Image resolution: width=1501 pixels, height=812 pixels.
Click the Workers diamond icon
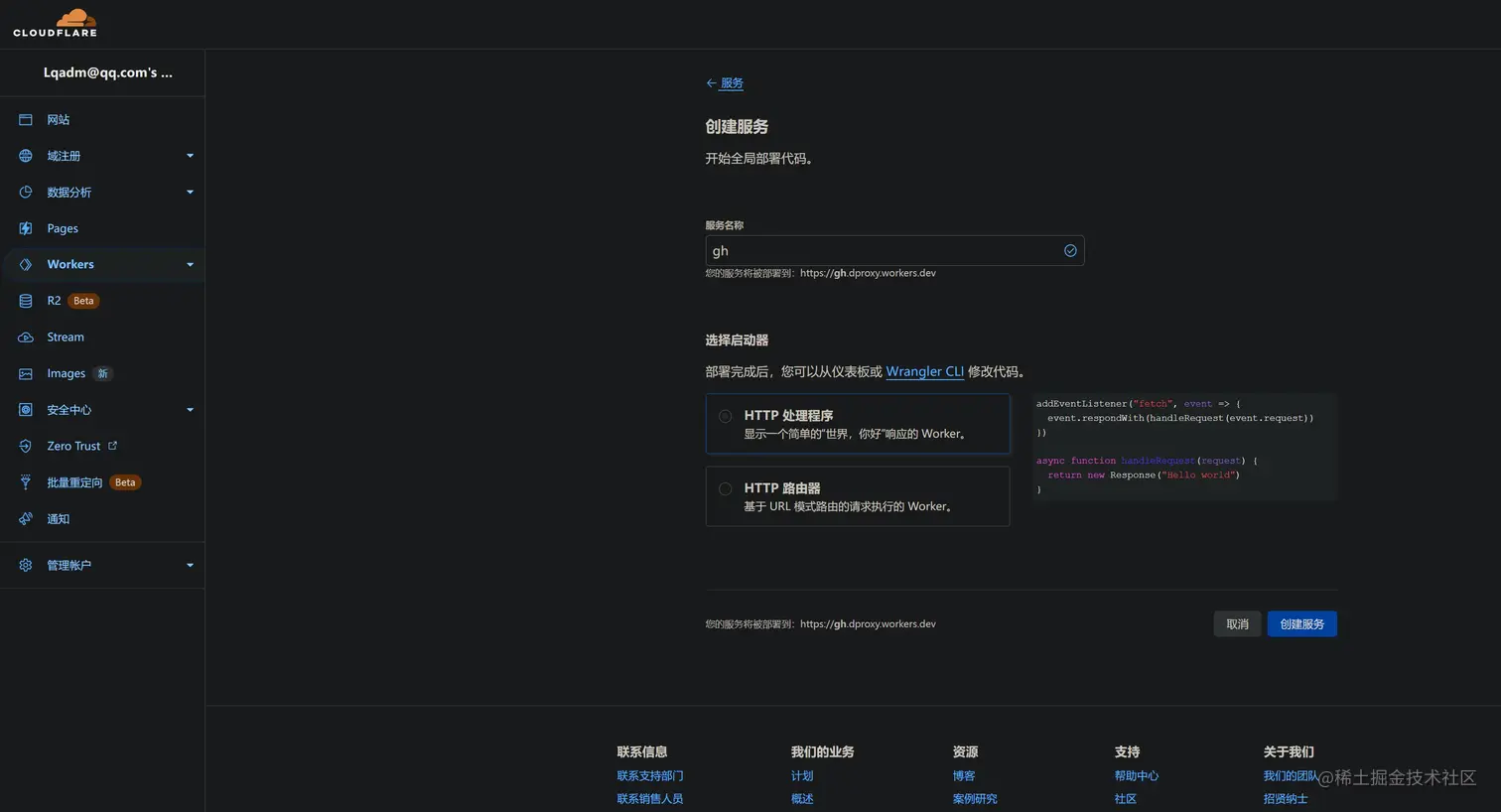[x=26, y=264]
